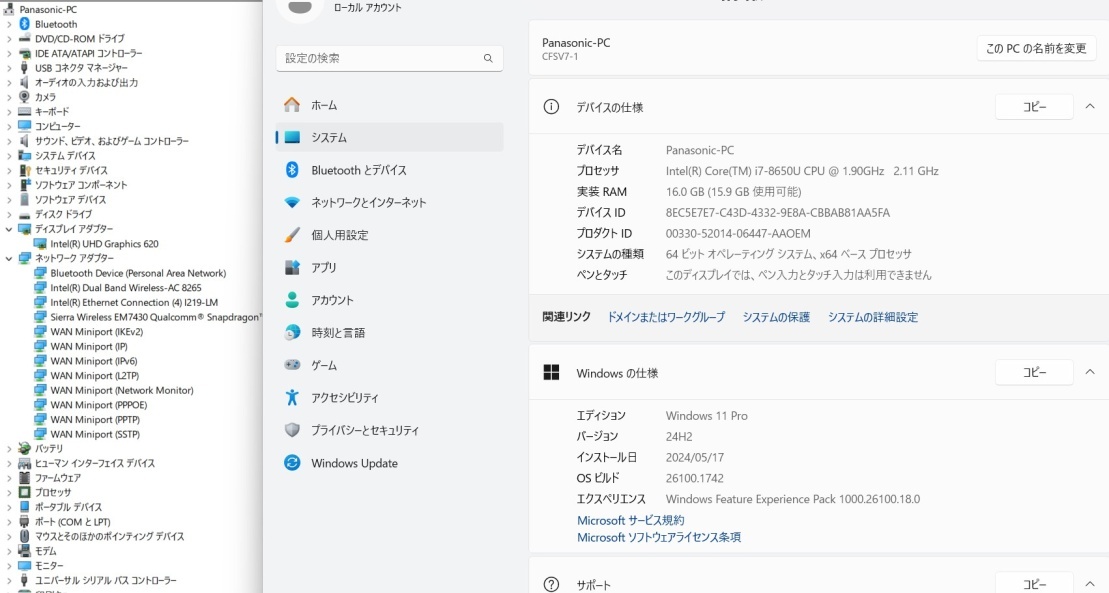Select WAN Miniport (SSTP) entry
The height and width of the screenshot is (593, 1109).
pyautogui.click(x=95, y=434)
